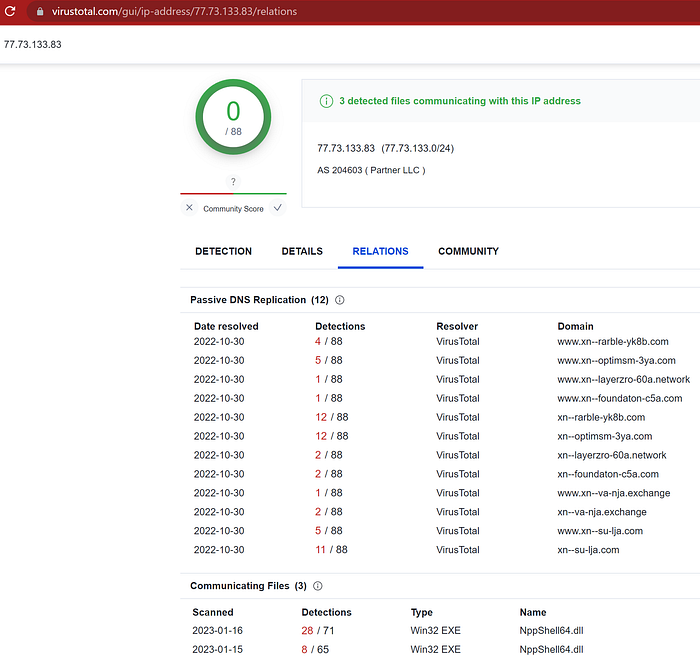Open the Passive DNS Replication info icon
Image resolution: width=700 pixels, height=656 pixels.
340,300
